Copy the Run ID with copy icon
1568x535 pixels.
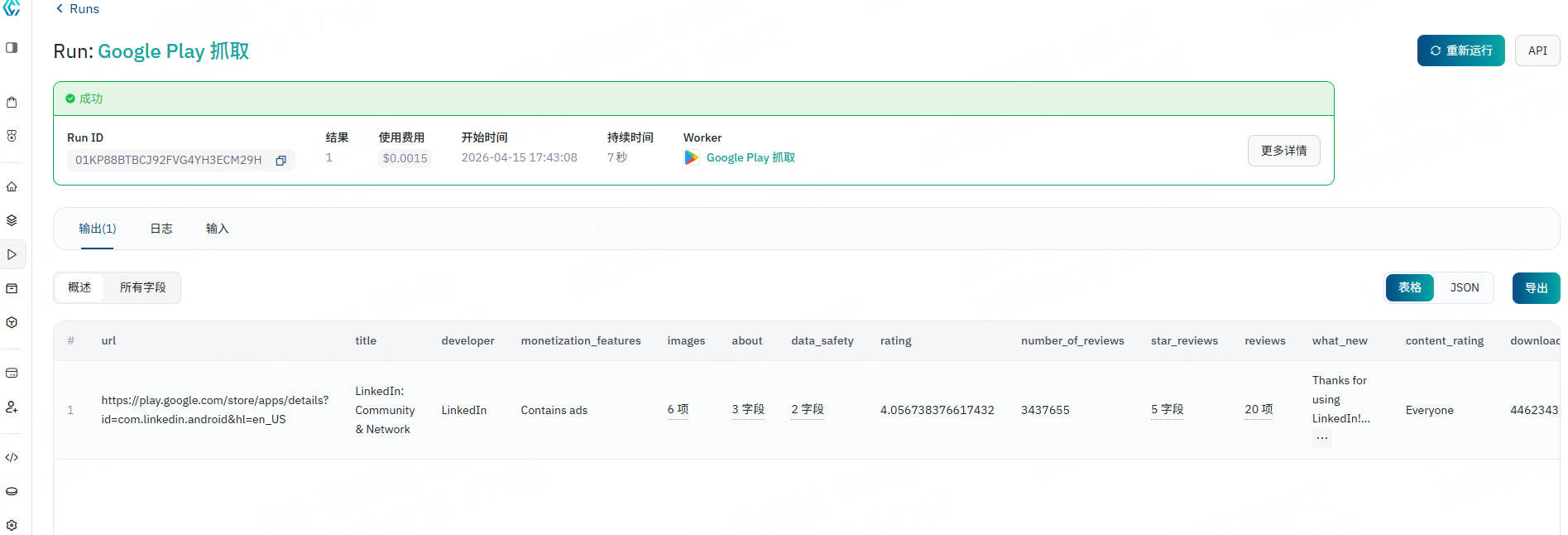[x=281, y=161]
